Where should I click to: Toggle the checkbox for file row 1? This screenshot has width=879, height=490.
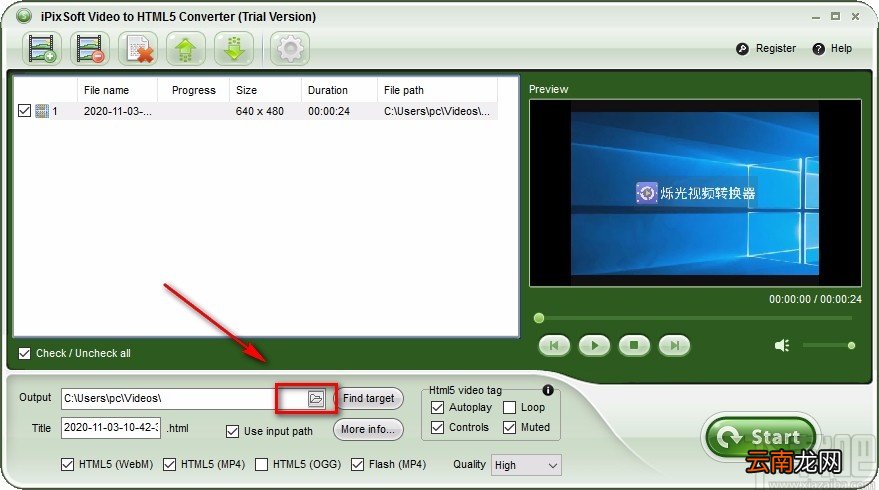click(x=24, y=110)
